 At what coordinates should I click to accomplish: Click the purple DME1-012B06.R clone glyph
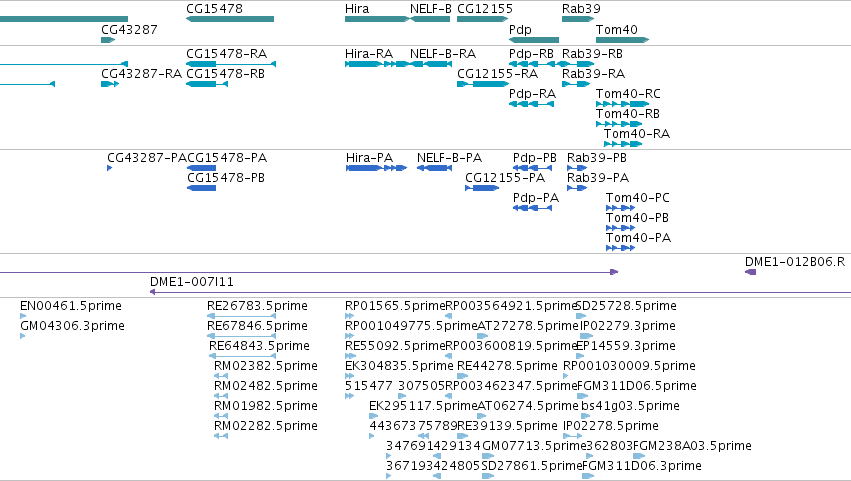(750, 271)
